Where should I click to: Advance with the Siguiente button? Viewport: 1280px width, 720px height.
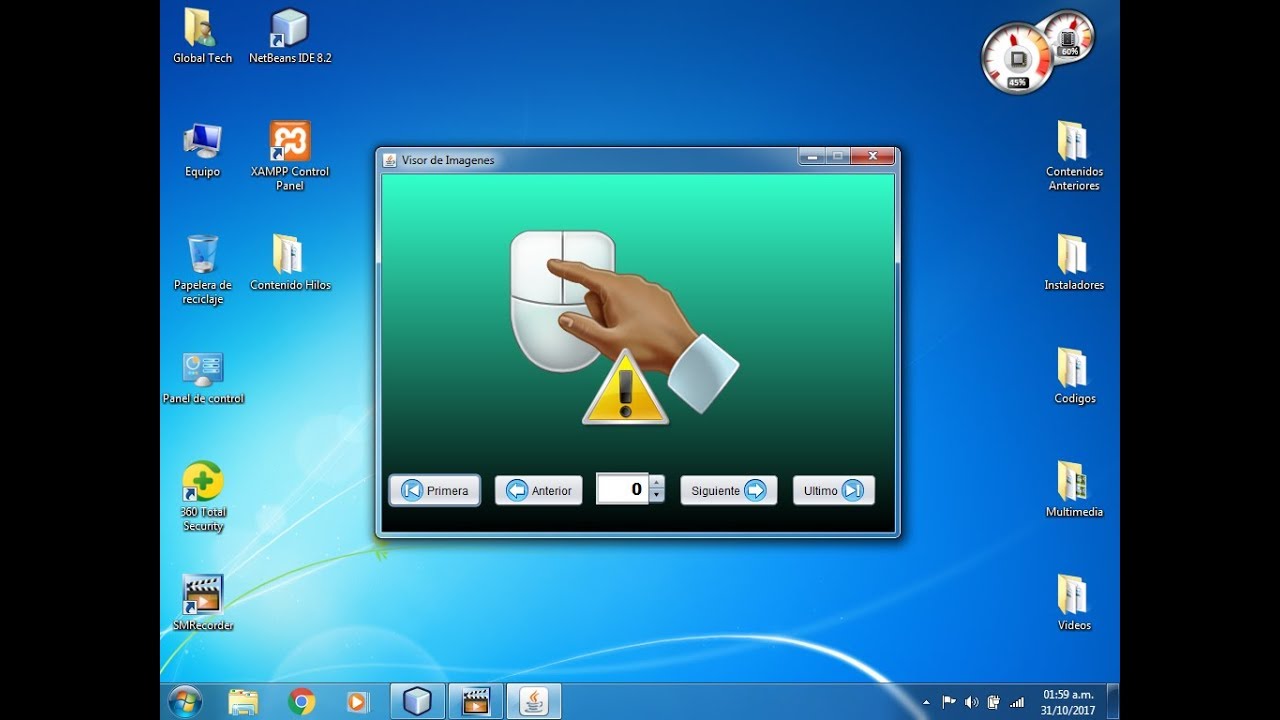(729, 490)
